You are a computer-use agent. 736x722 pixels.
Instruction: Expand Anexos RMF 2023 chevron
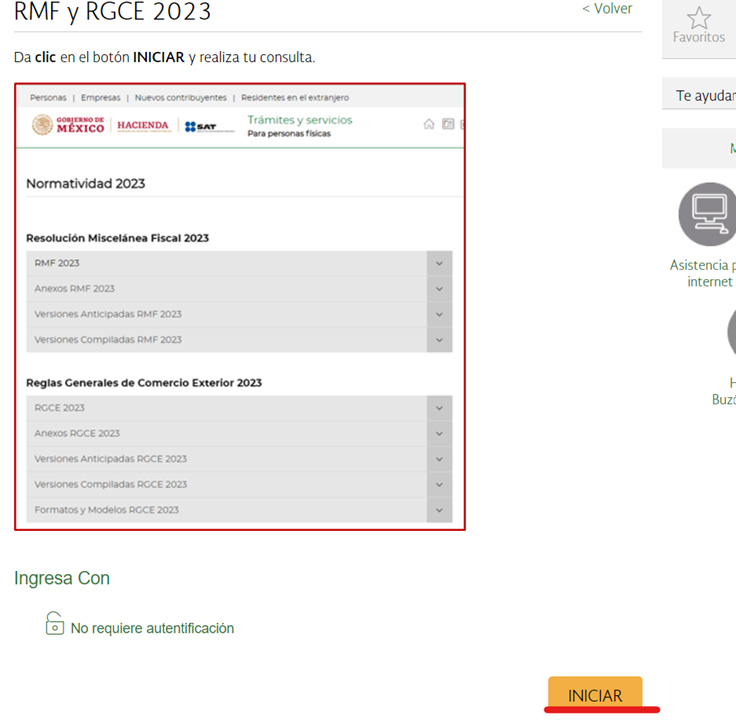[439, 289]
